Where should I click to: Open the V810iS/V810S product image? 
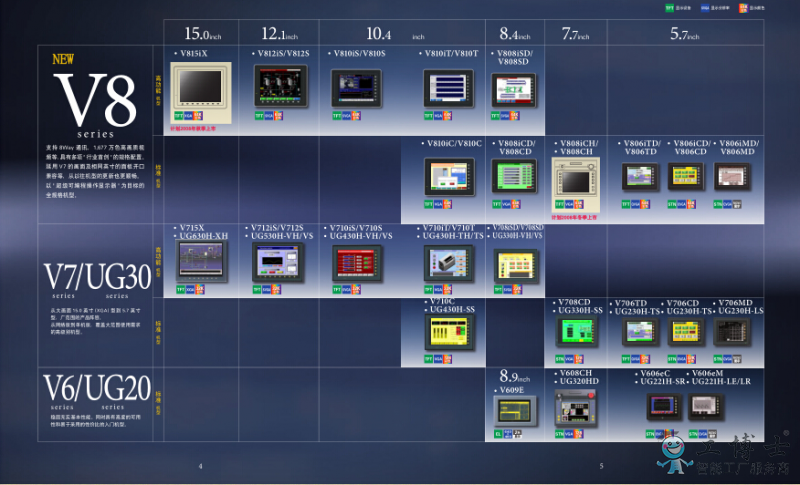click(356, 88)
